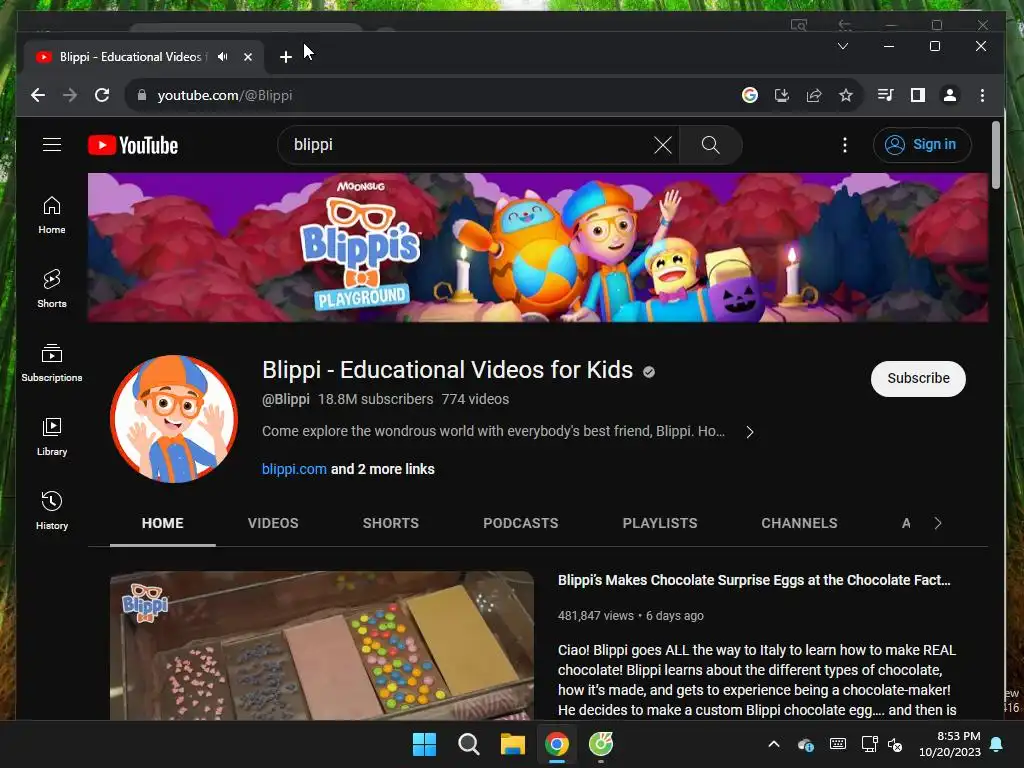Image resolution: width=1024 pixels, height=768 pixels.
Task: Open YouTube settings three-dot menu
Action: click(844, 145)
